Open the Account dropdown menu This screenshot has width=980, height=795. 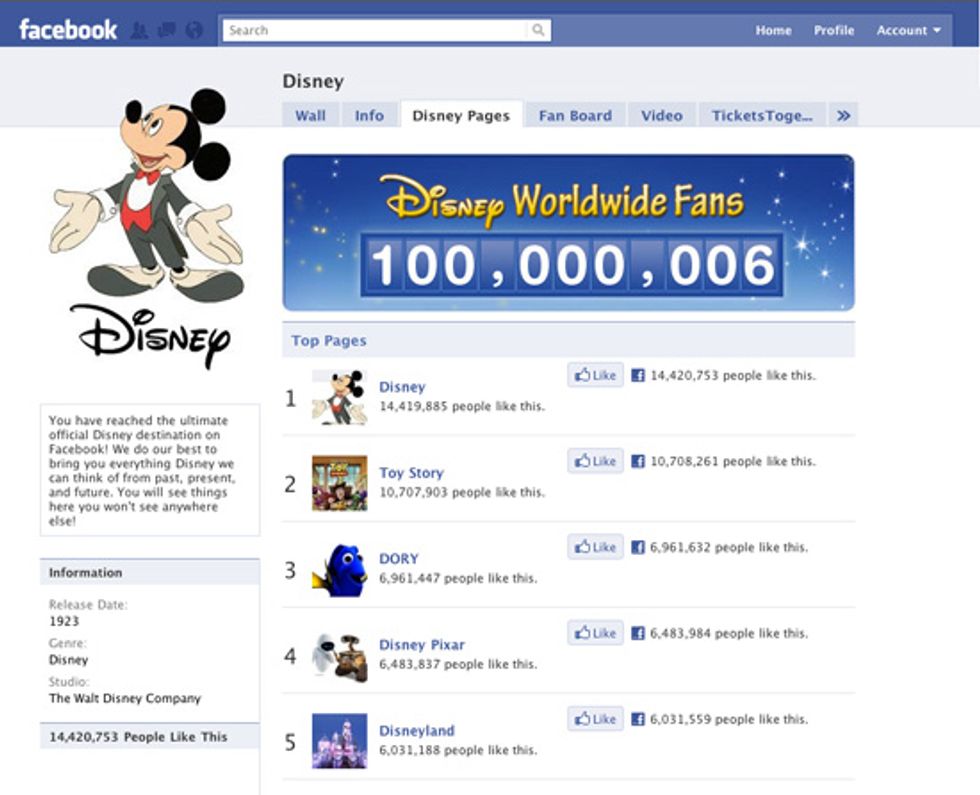point(908,30)
